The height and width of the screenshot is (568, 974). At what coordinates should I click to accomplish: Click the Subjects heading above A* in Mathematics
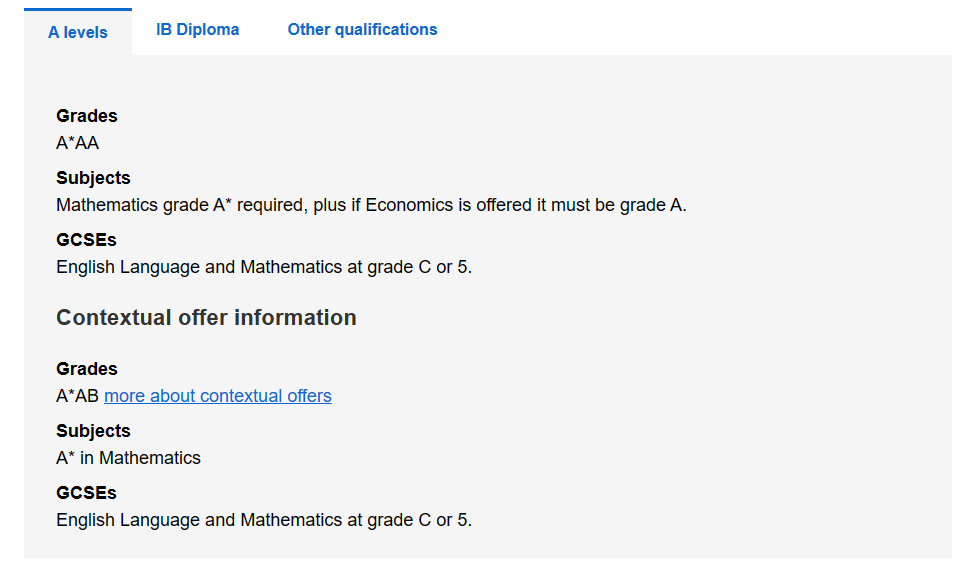[x=93, y=431]
